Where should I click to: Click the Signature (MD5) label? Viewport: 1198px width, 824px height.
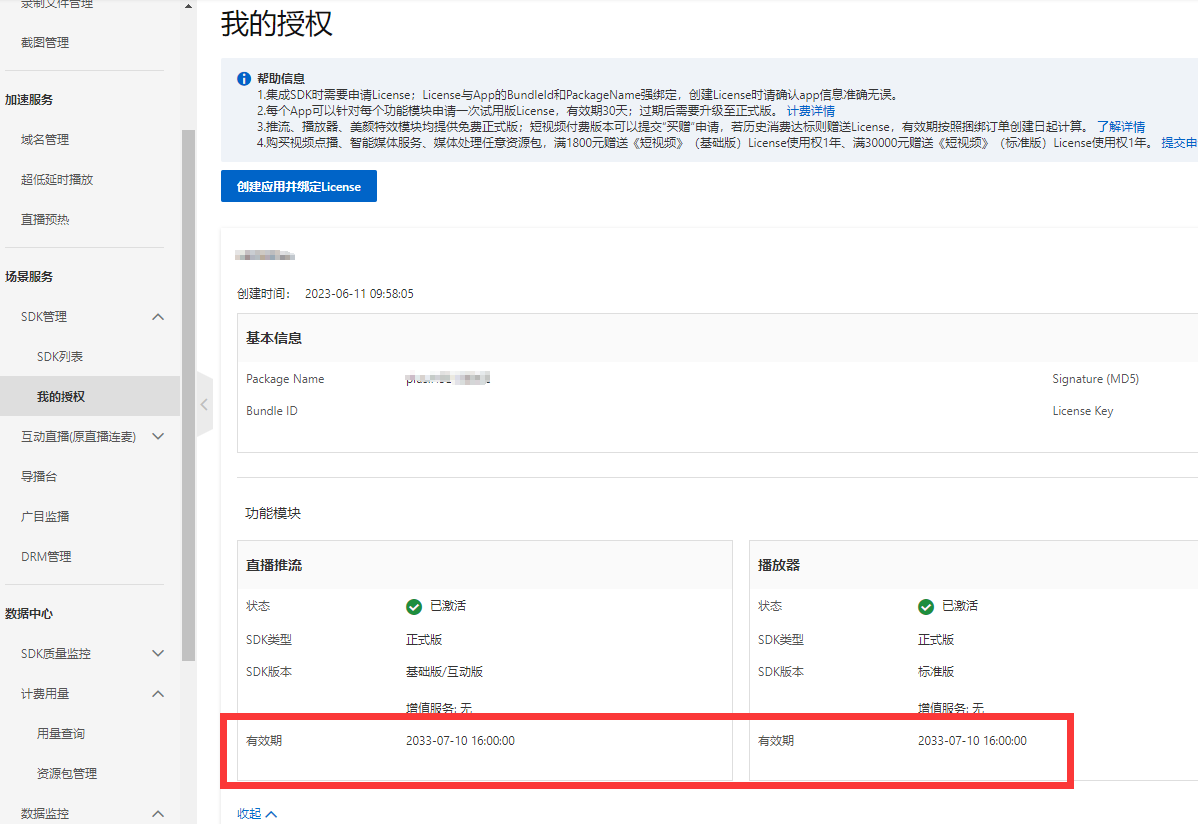1096,379
